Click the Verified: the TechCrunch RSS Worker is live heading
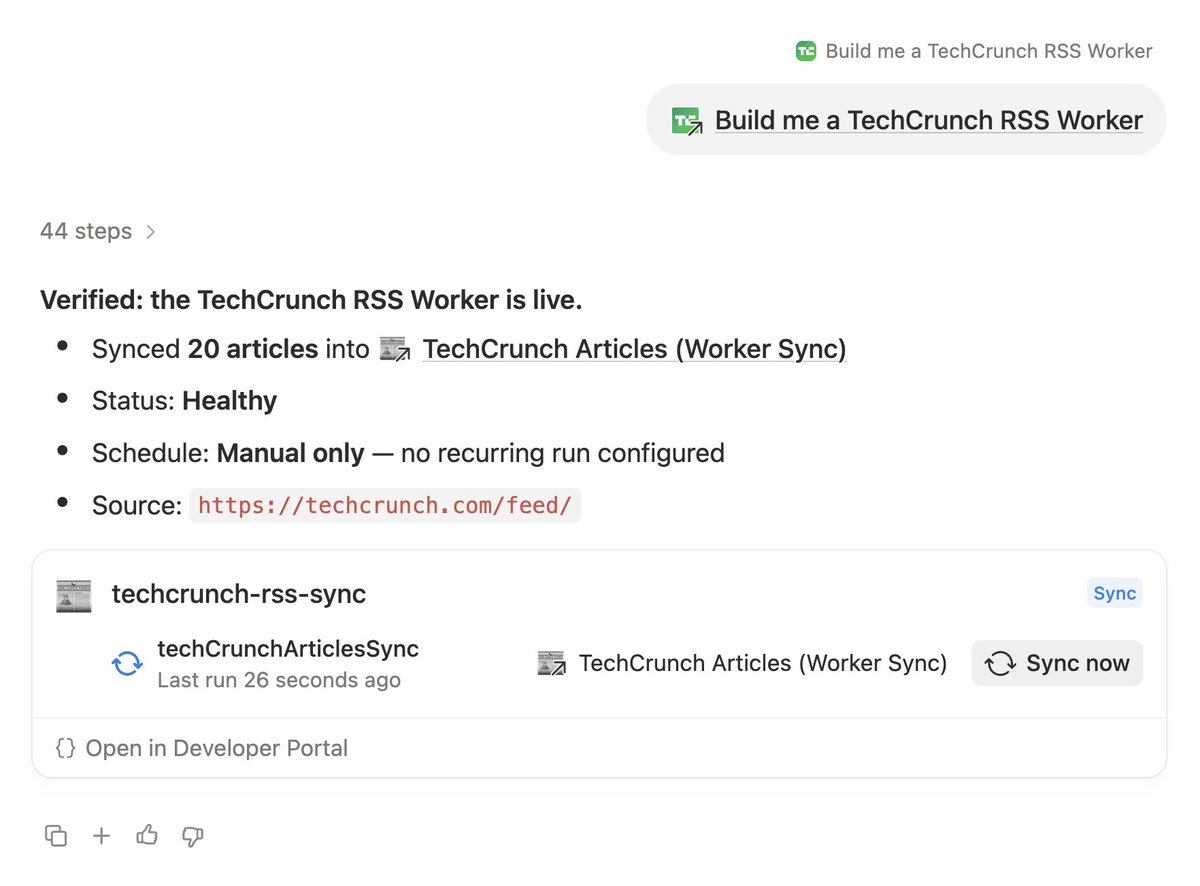Image resolution: width=1200 pixels, height=886 pixels. coord(311,299)
